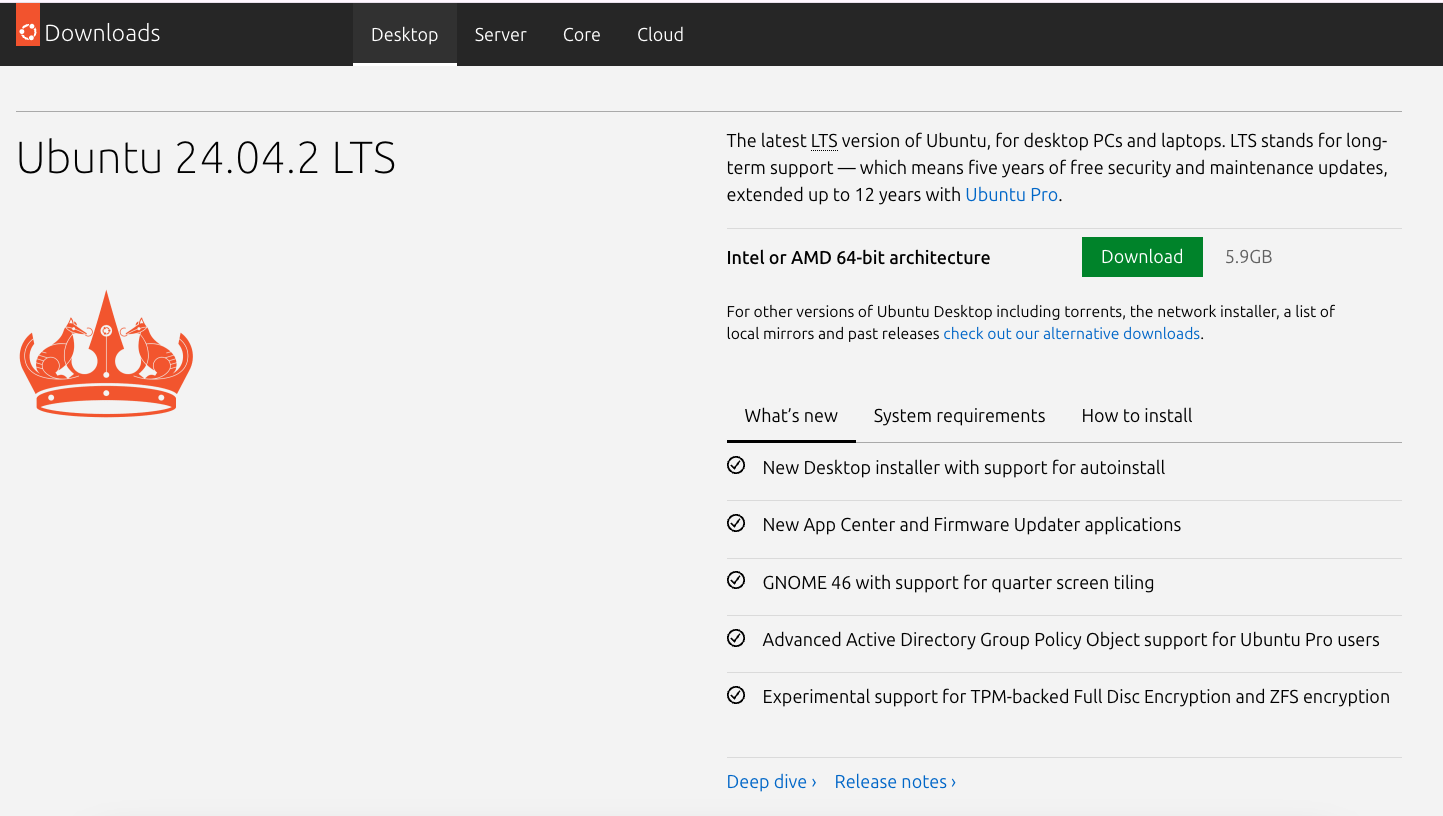This screenshot has width=1443, height=816.
Task: Show the System requirements tab
Action: tap(959, 416)
